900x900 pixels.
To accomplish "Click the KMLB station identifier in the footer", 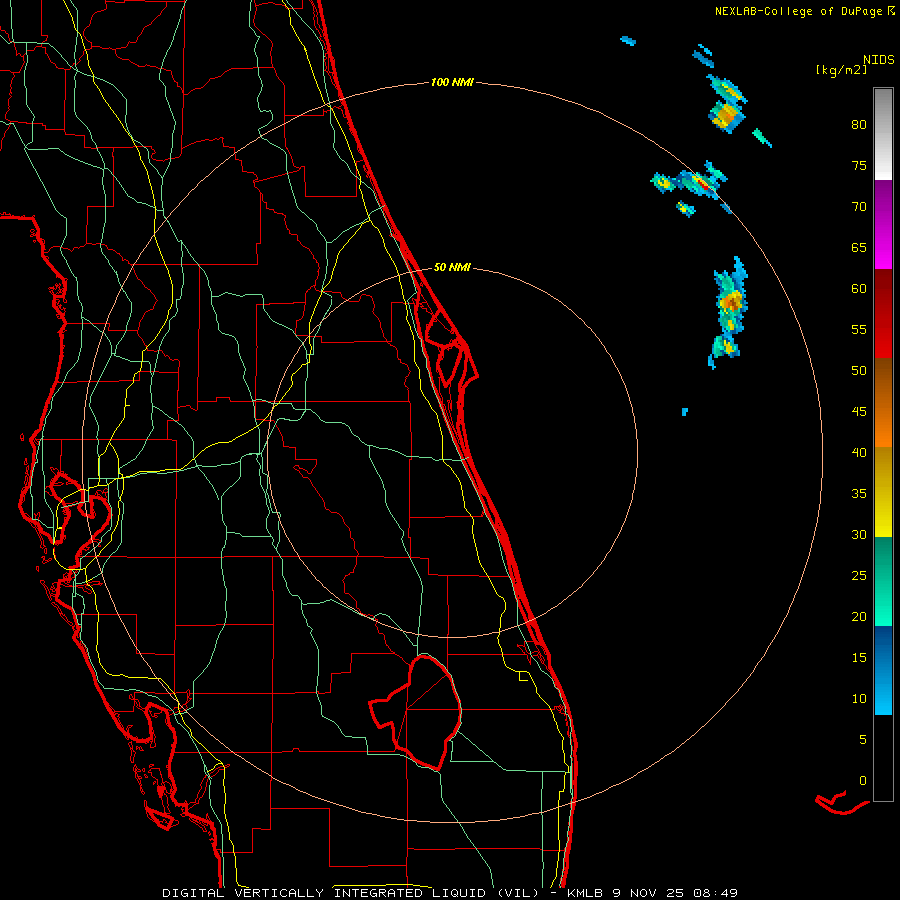I will 587,893.
